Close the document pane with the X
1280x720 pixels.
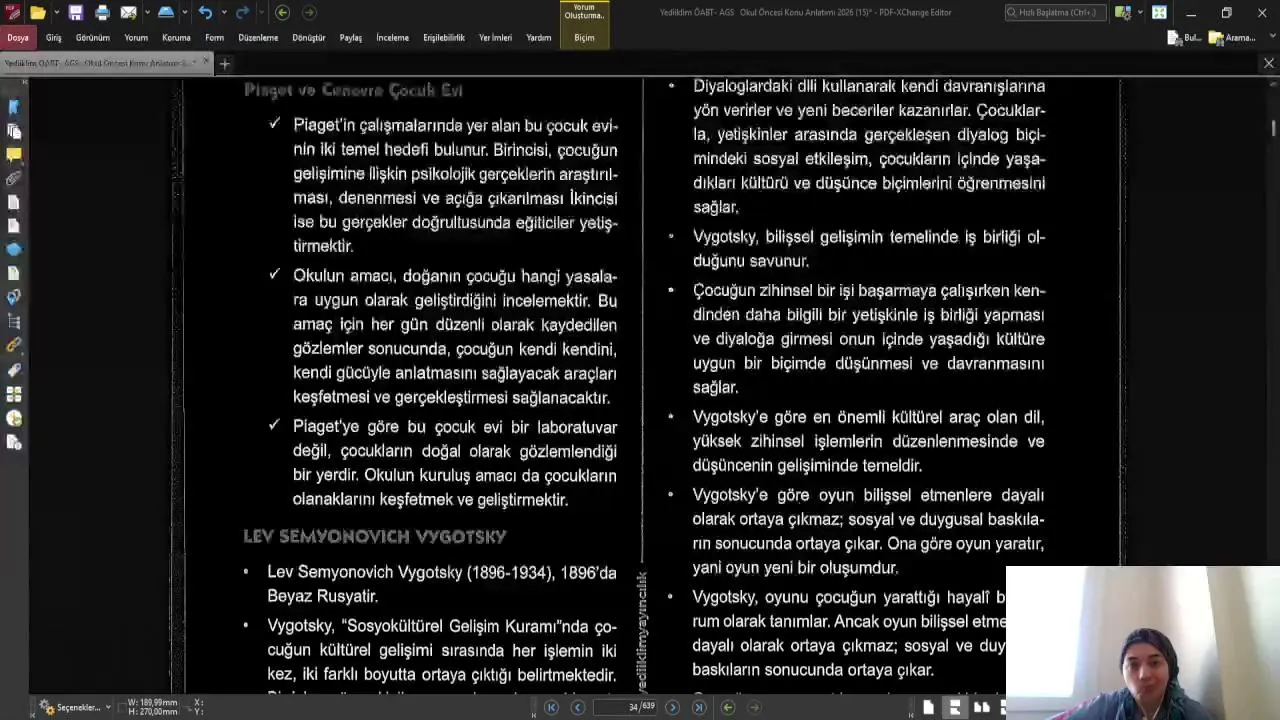pyautogui.click(x=1269, y=63)
